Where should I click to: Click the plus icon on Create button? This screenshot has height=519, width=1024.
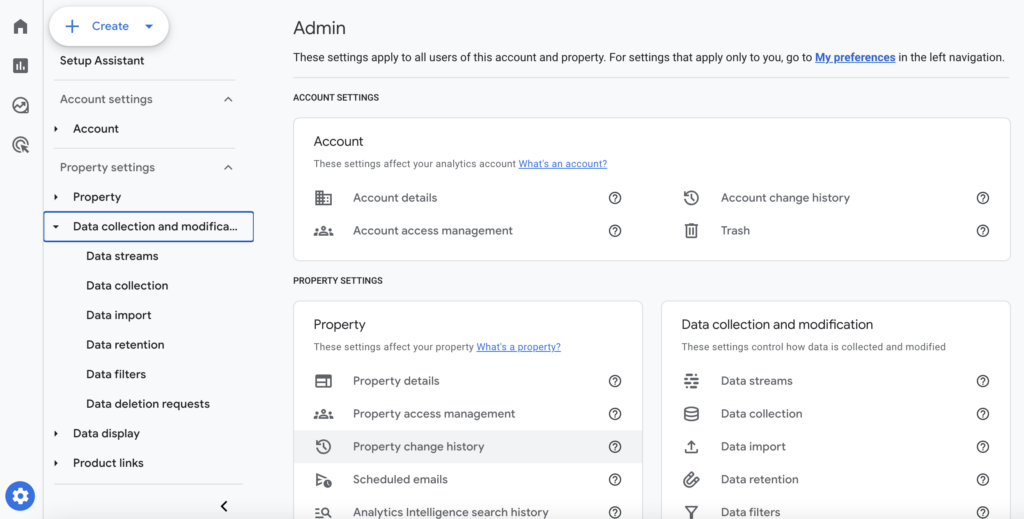point(72,26)
